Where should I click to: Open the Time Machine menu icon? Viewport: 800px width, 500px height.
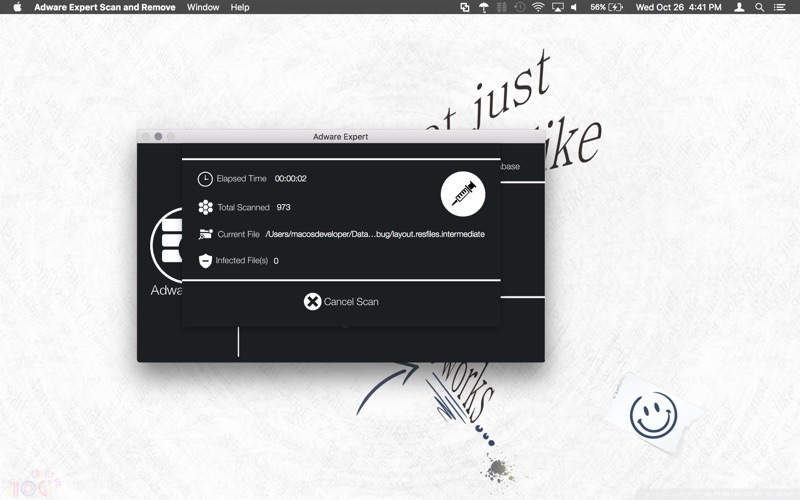point(519,7)
